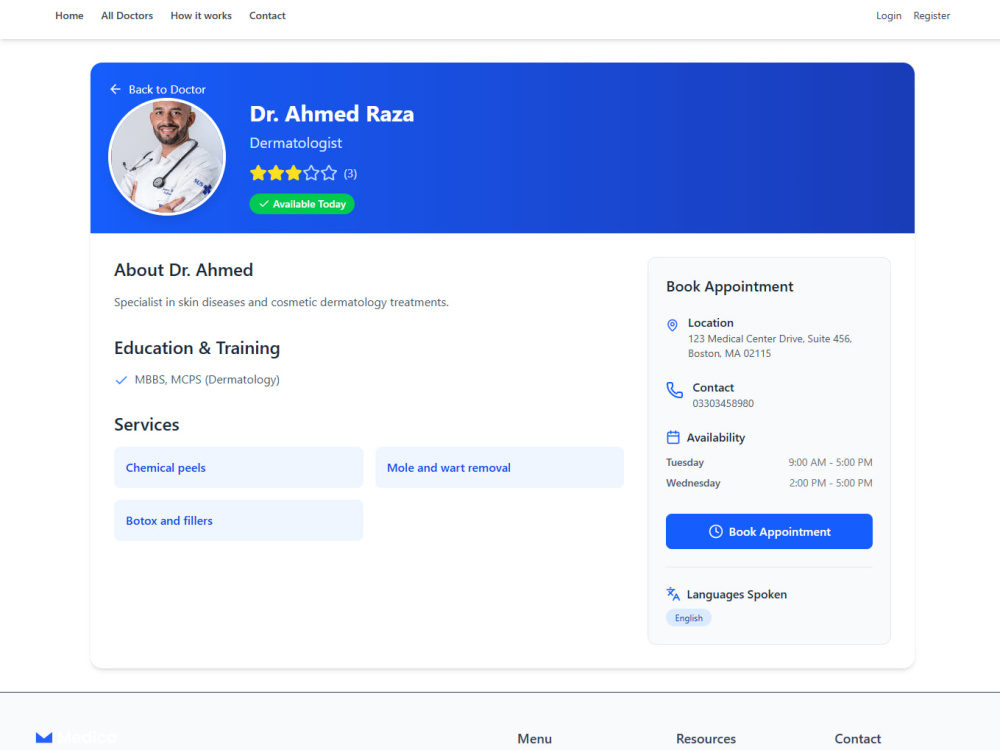This screenshot has width=1000, height=750.
Task: Click the calendar icon next to Availability
Action: (673, 438)
